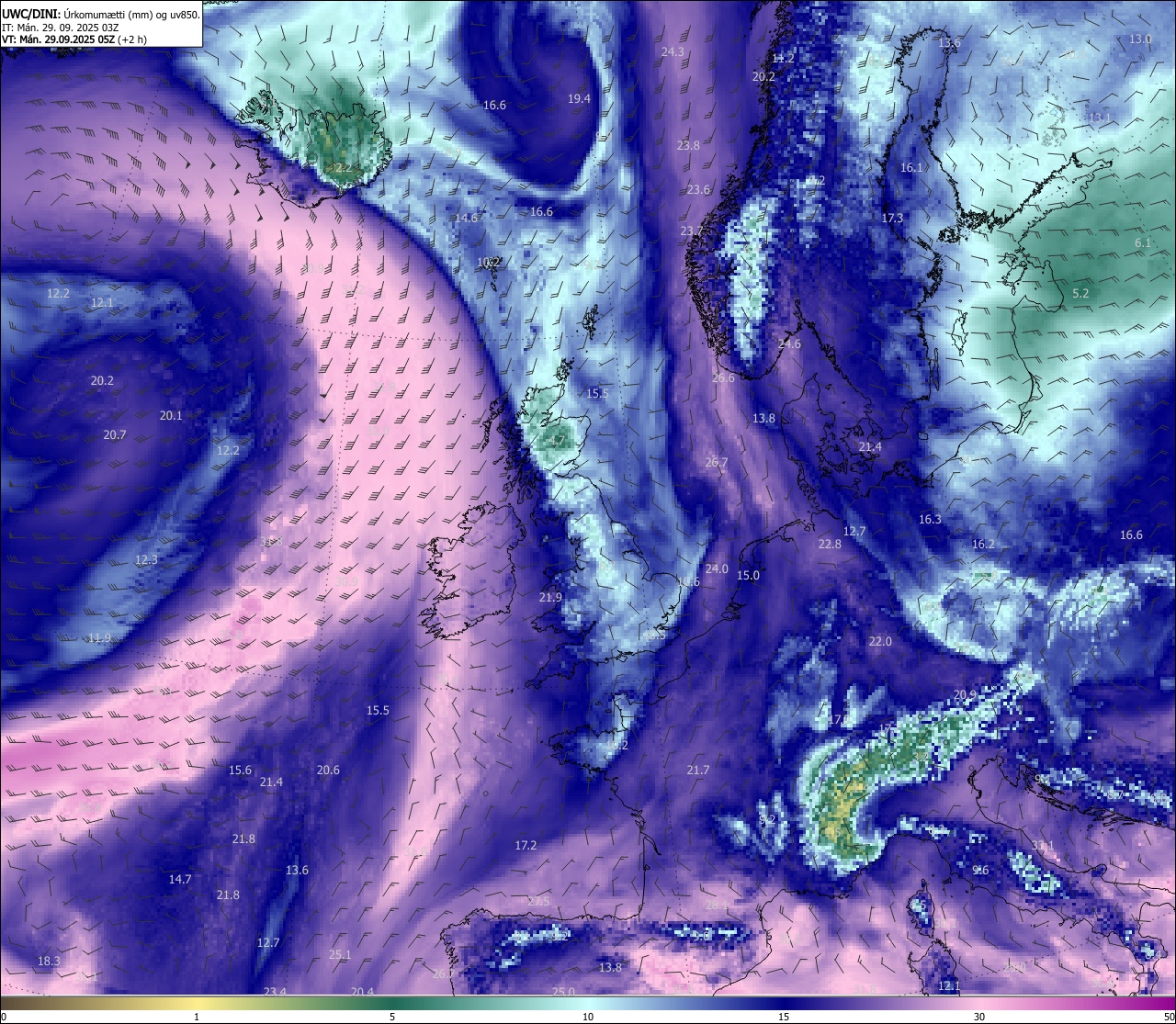Click the 16.3 value label
This screenshot has width=1176, height=1024.
point(930,519)
